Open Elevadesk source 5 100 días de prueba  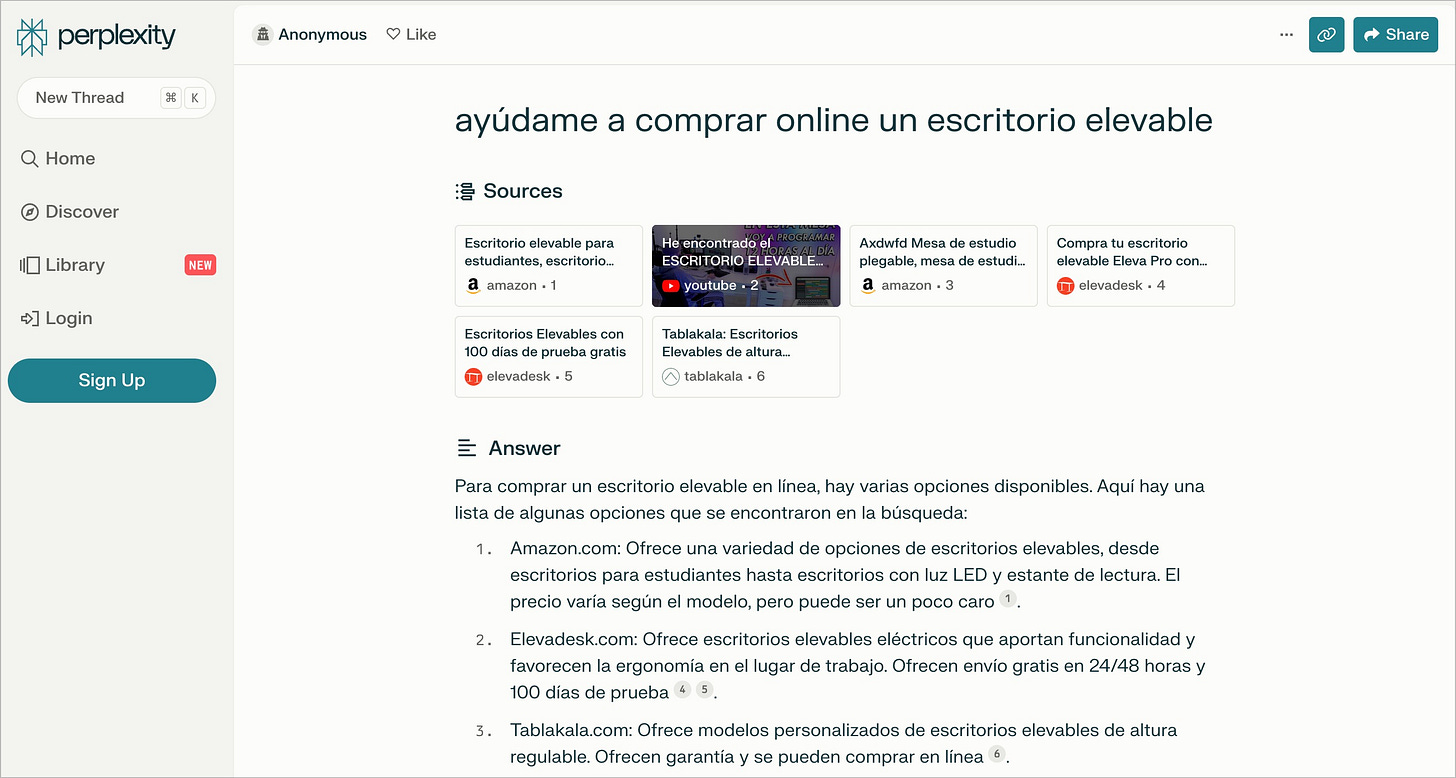tap(548, 356)
